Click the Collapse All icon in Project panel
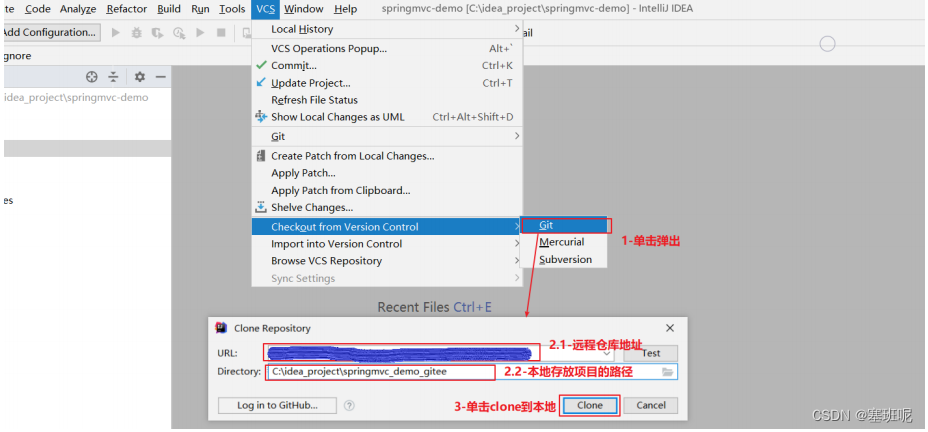The width and height of the screenshot is (928, 432). 113,77
